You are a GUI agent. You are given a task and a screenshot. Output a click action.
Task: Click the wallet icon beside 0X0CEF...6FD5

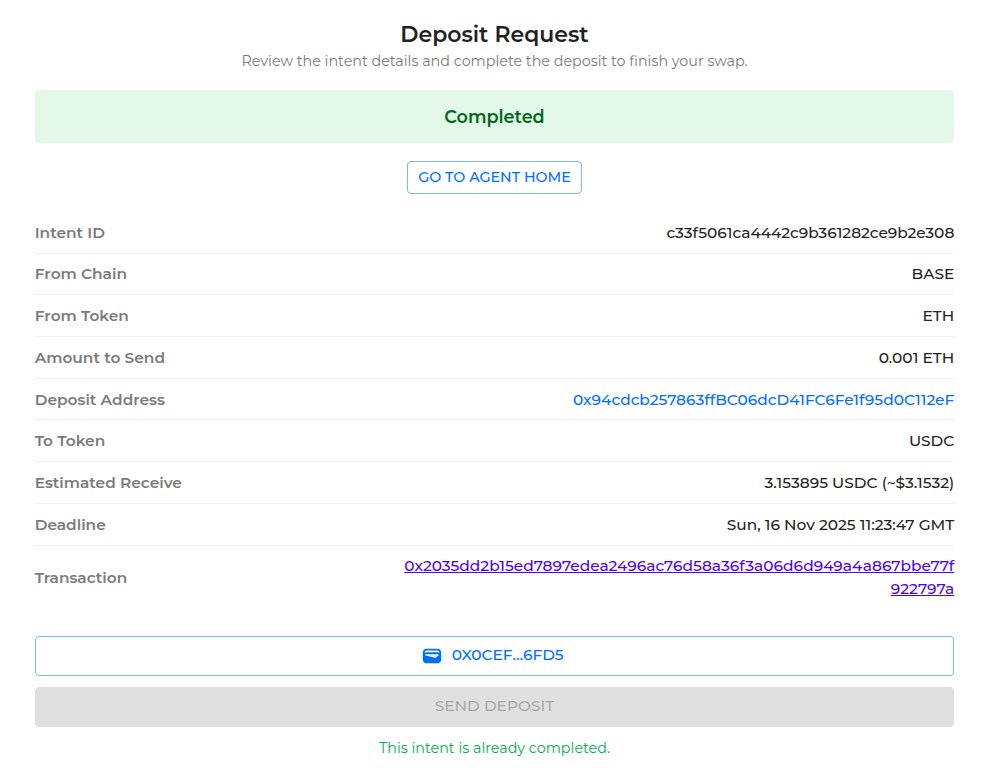tap(432, 656)
